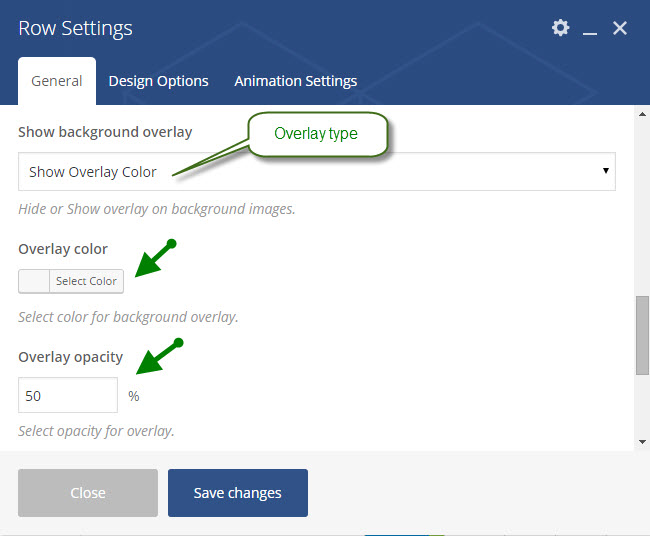This screenshot has height=536, width=650.
Task: Click the Row Settings title text
Action: tap(75, 29)
